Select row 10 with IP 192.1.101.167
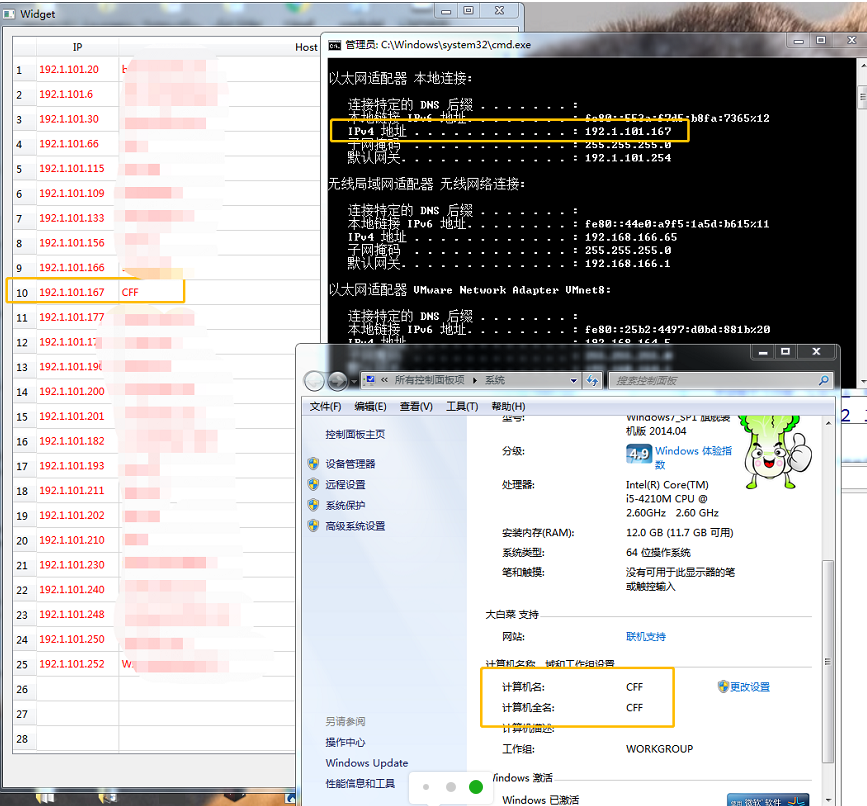Viewport: 867px width, 806px height. [70, 291]
